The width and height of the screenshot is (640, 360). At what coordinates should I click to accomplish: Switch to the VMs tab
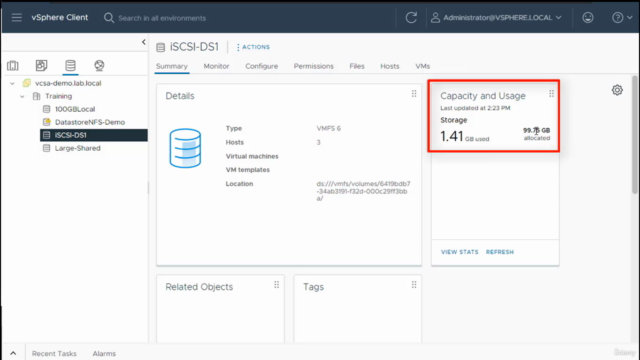click(422, 66)
